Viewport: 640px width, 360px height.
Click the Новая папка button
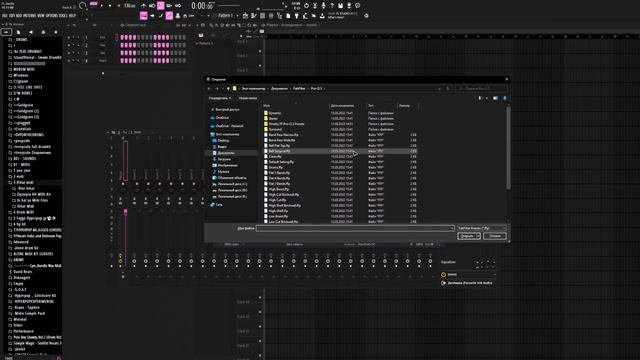click(x=247, y=98)
